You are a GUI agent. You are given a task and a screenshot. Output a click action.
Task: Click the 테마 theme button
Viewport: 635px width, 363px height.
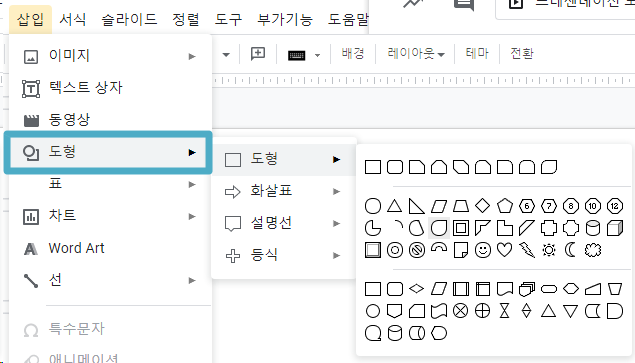click(x=477, y=53)
